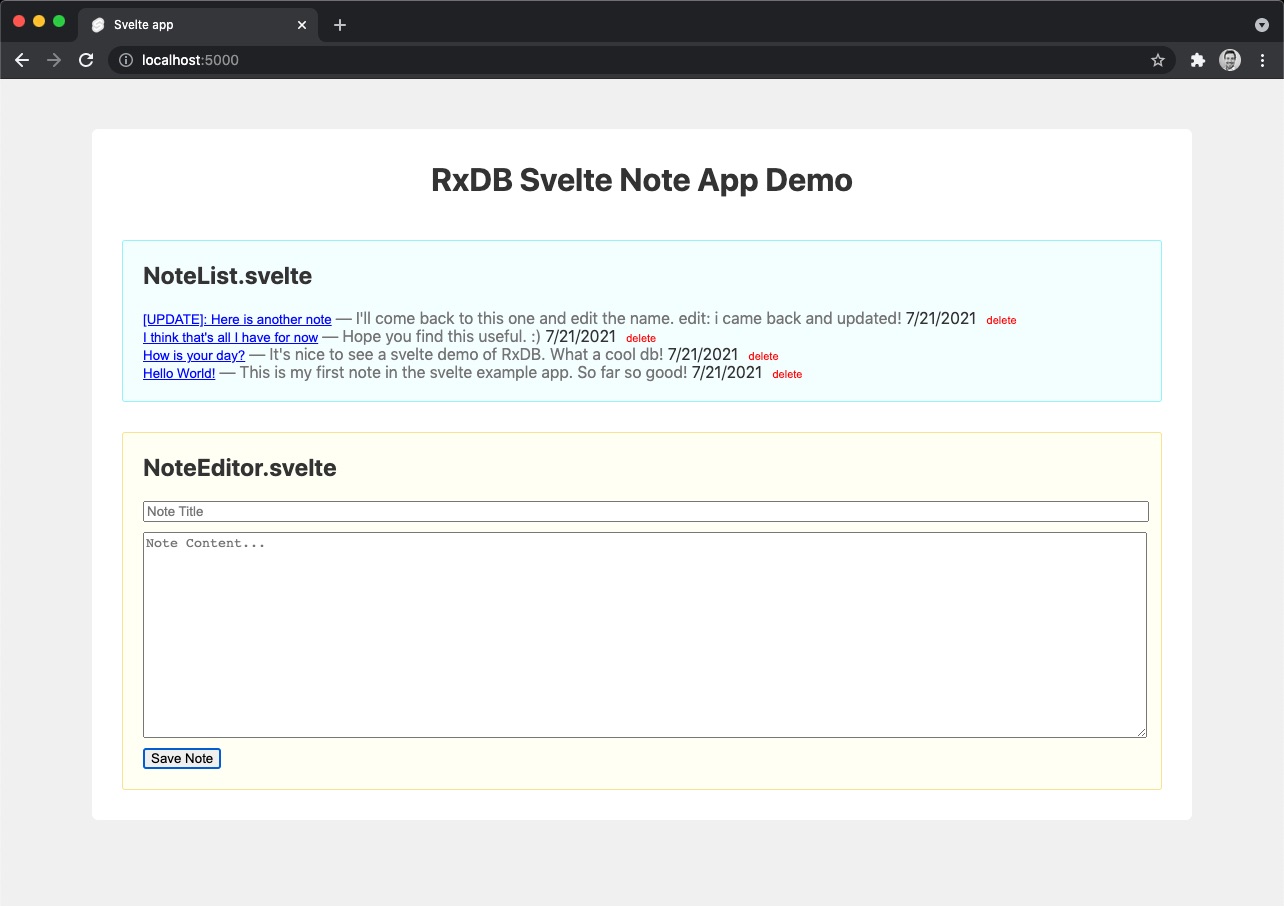This screenshot has width=1284, height=906.
Task: Open the 'I think that's all I have for now' note
Action: pyautogui.click(x=230, y=338)
